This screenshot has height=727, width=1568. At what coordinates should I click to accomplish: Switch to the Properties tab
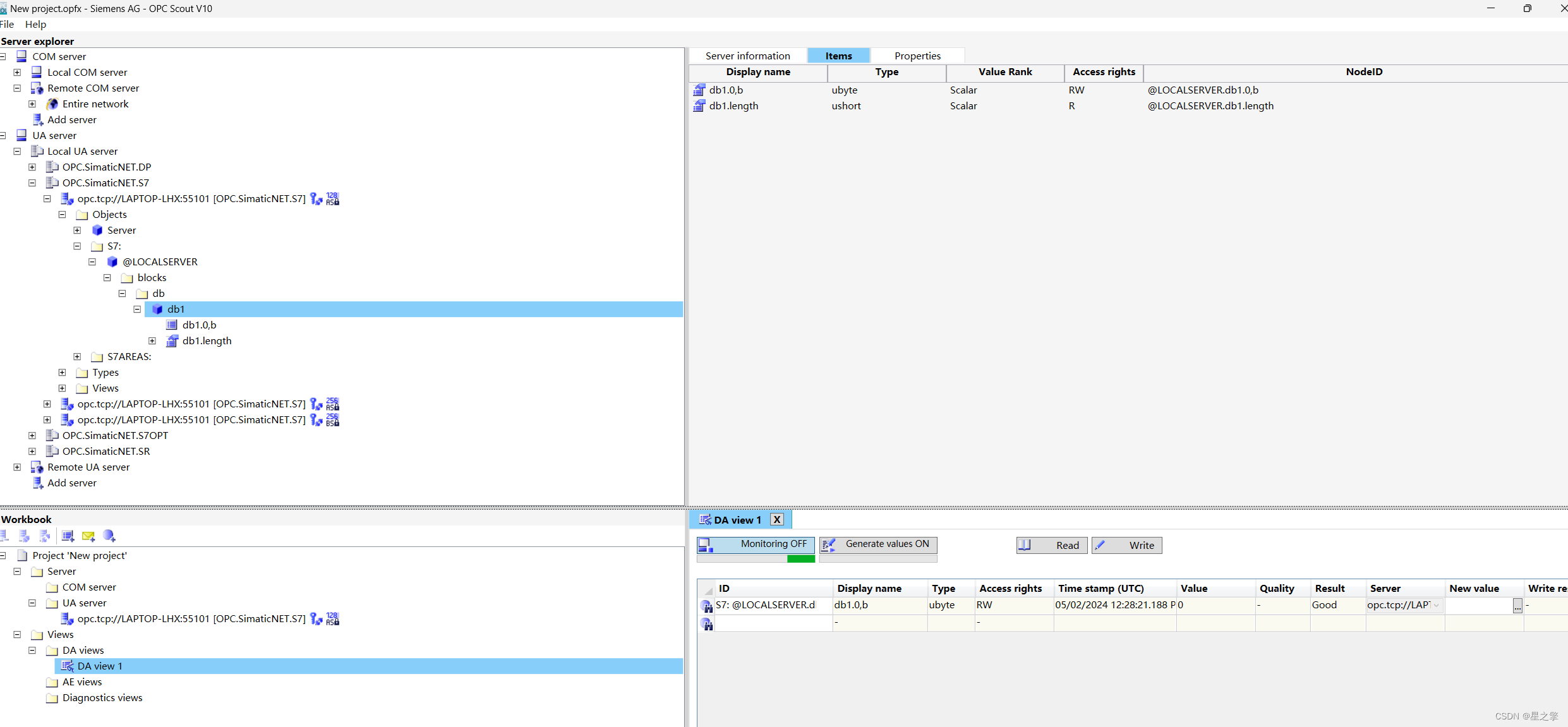(917, 56)
